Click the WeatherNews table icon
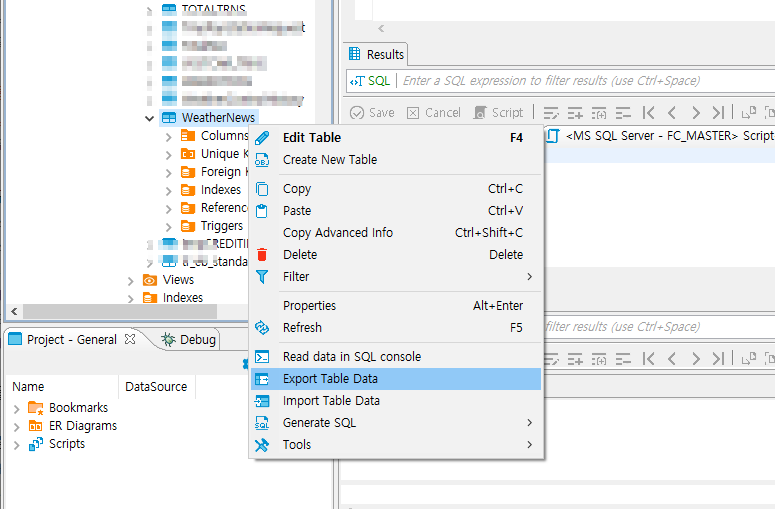Viewport: 775px width, 509px height. pyautogui.click(x=169, y=118)
